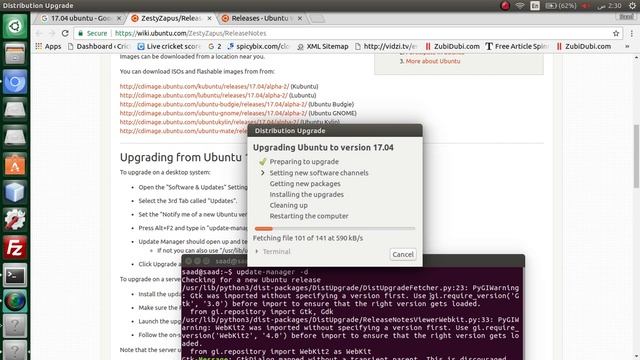
Task: Close the Releases - Ubuntu tab
Action: coord(300,18)
